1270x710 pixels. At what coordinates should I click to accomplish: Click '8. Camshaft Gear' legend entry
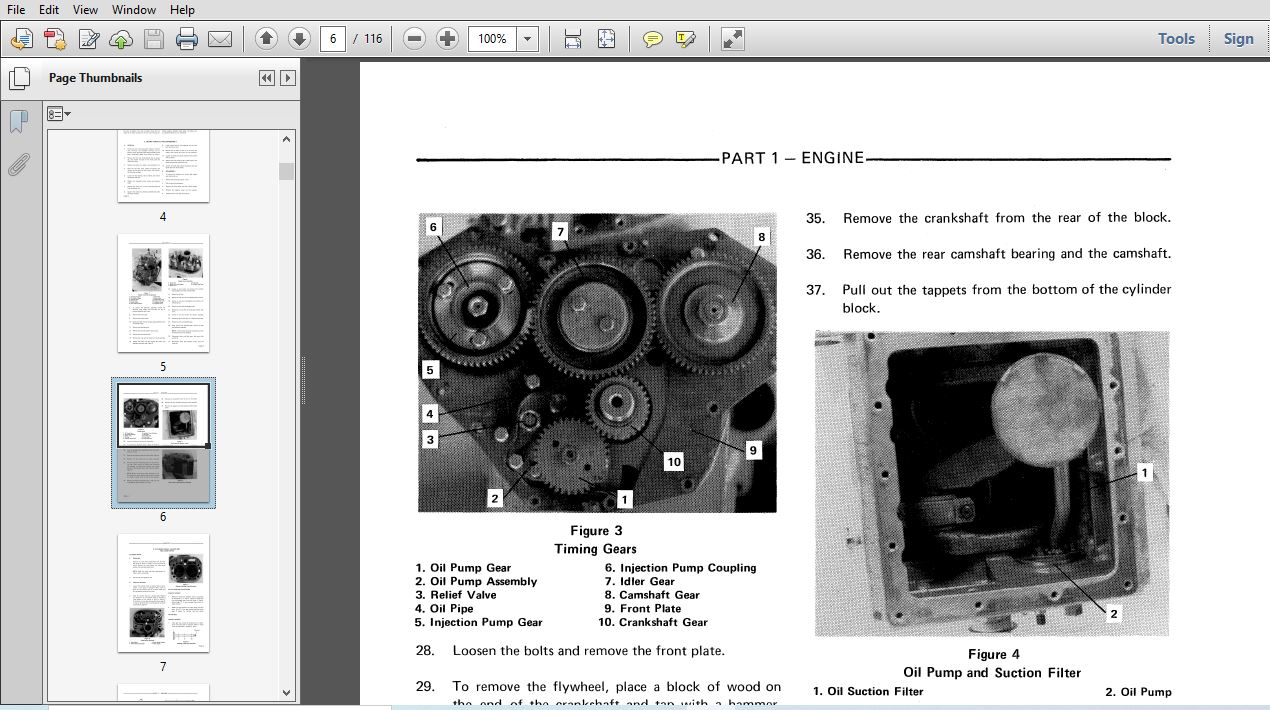coord(652,595)
